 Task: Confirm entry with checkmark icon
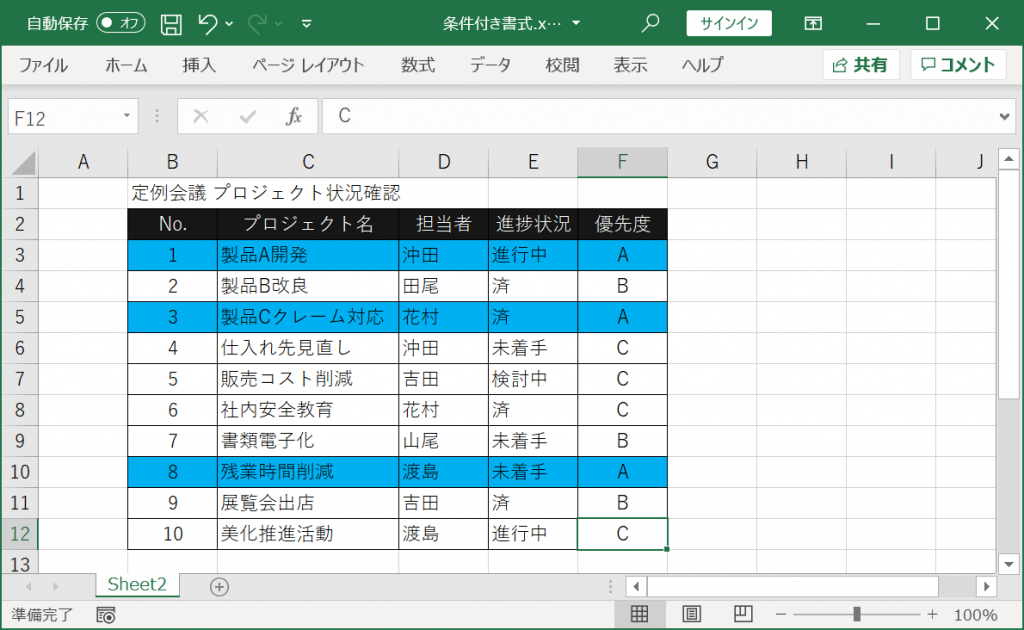click(x=248, y=116)
